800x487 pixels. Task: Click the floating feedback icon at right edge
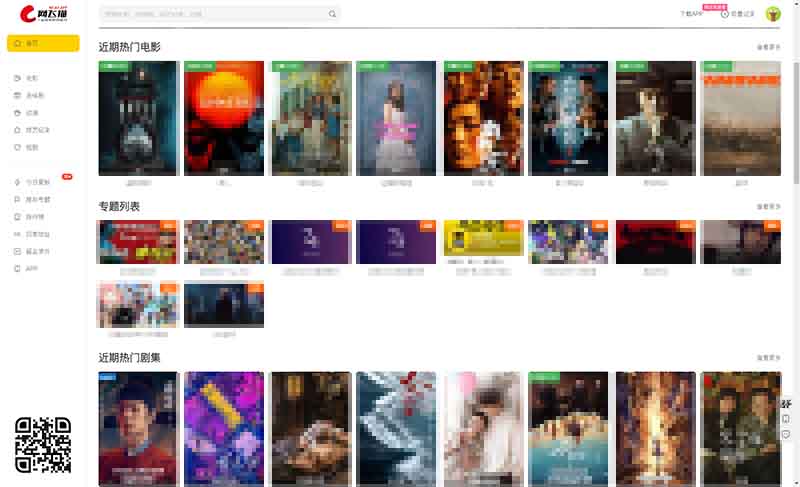click(x=786, y=434)
